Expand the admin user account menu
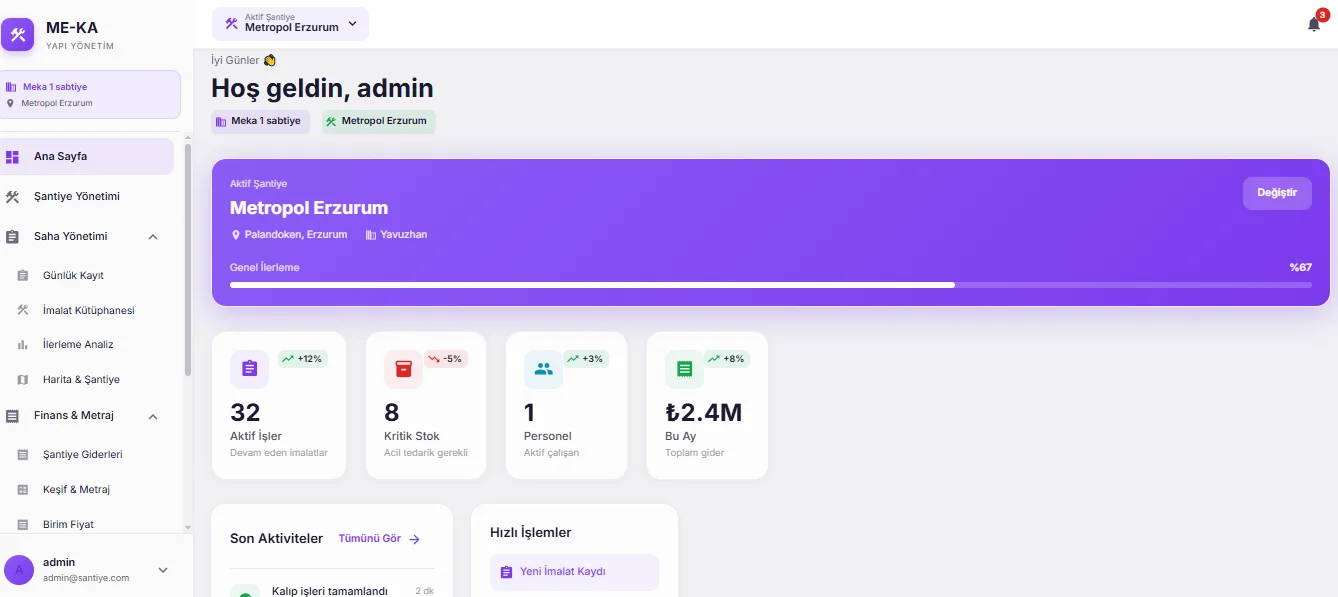1338x597 pixels. click(x=162, y=570)
